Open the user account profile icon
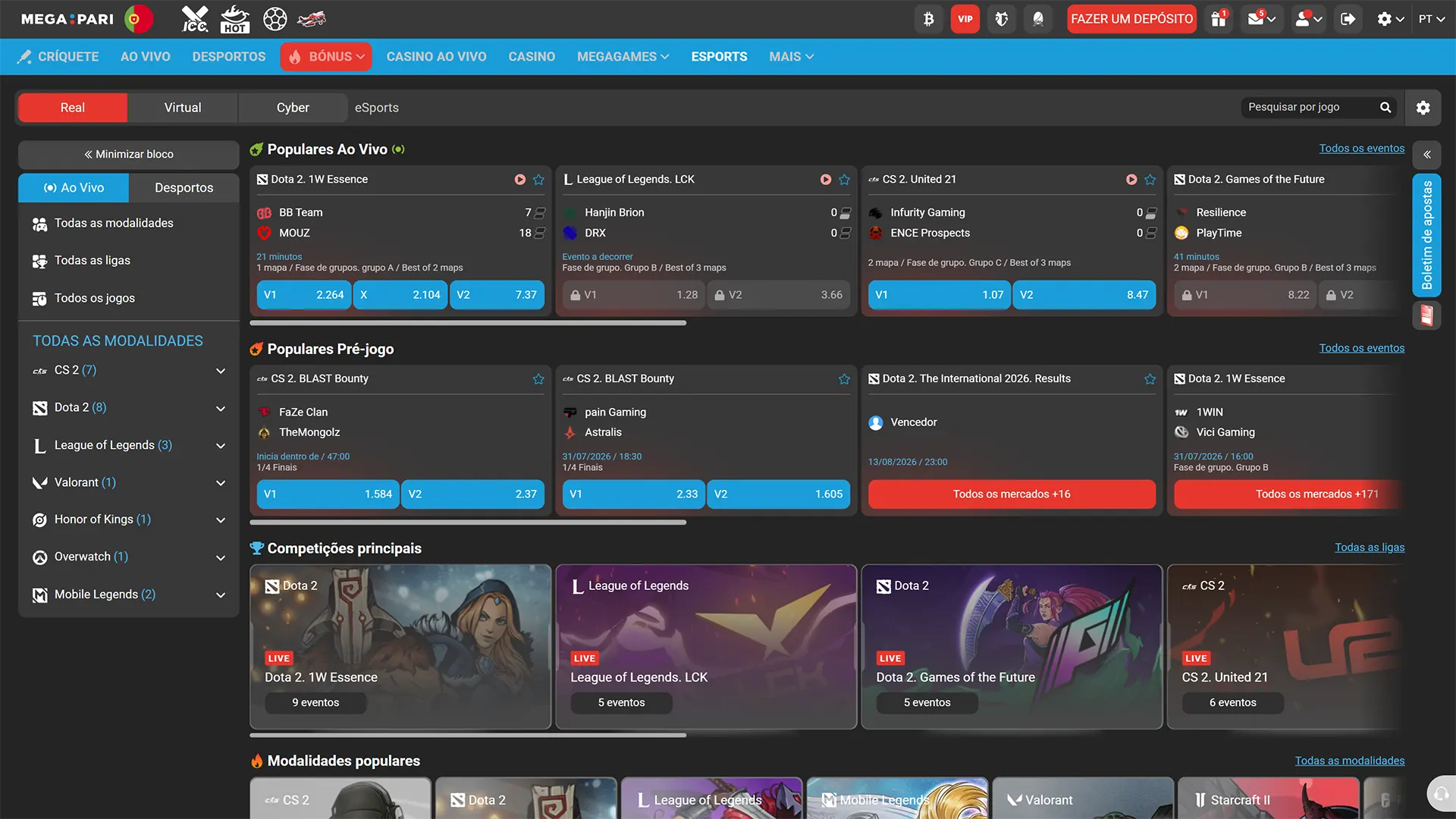 coord(1309,19)
